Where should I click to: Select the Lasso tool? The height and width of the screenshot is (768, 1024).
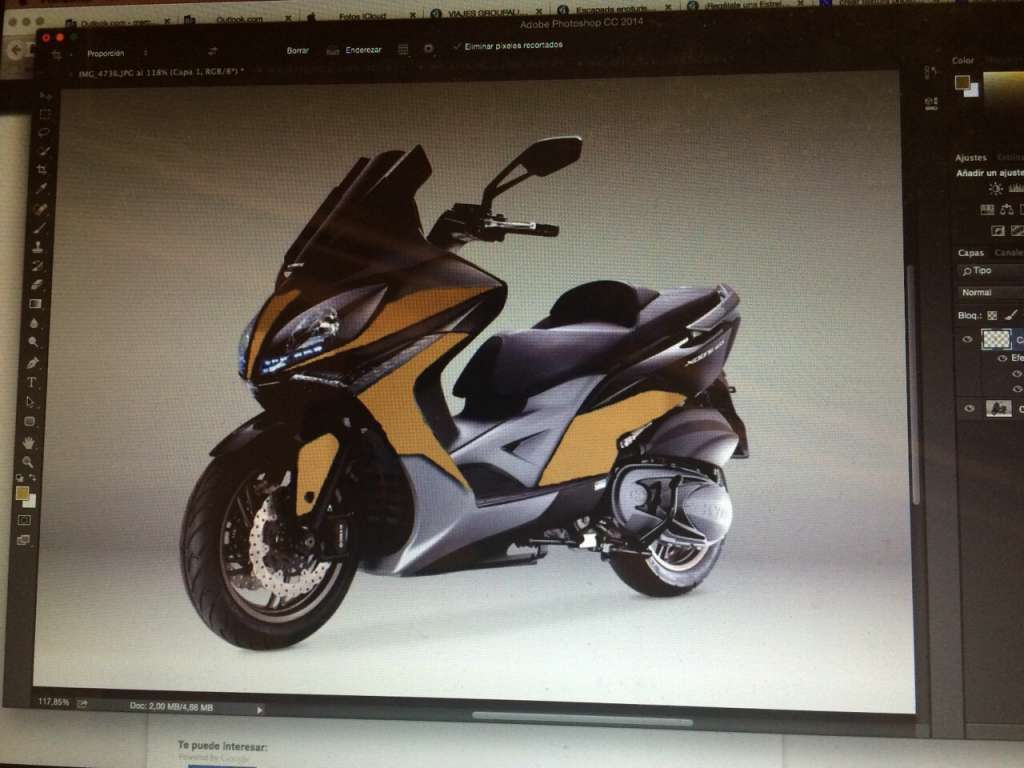coord(44,132)
